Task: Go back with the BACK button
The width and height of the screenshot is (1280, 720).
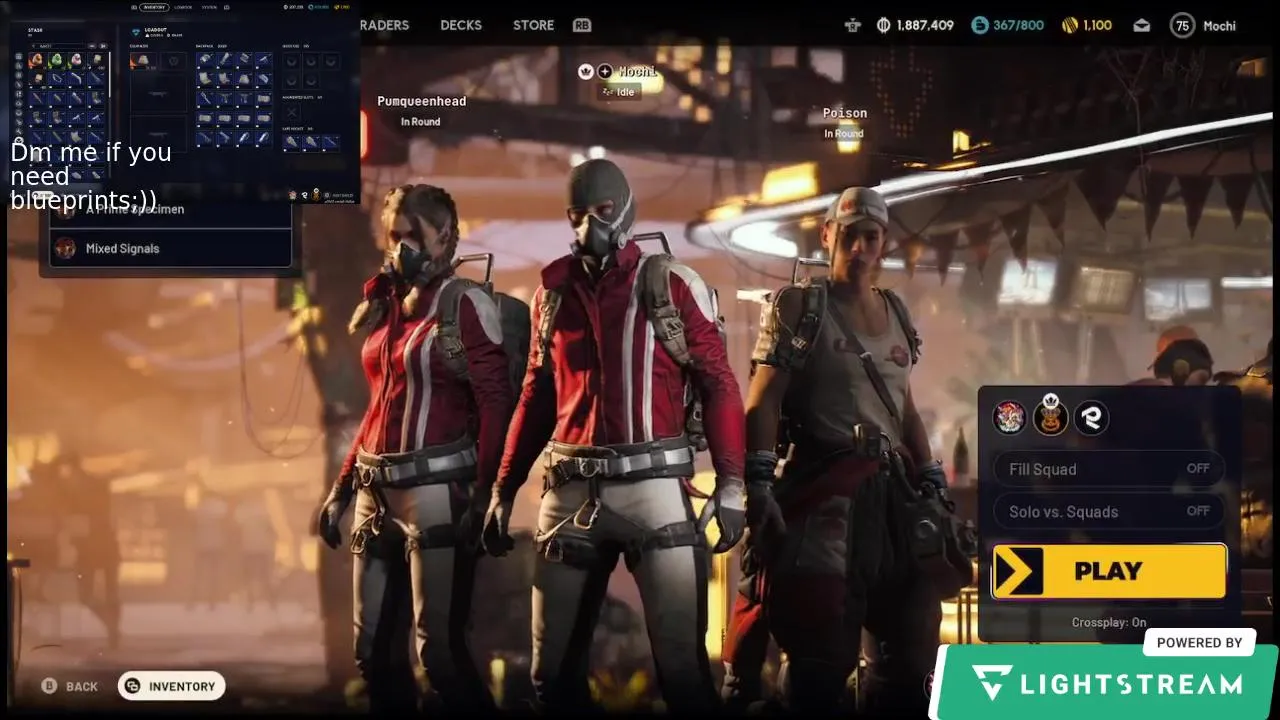Action: click(70, 686)
